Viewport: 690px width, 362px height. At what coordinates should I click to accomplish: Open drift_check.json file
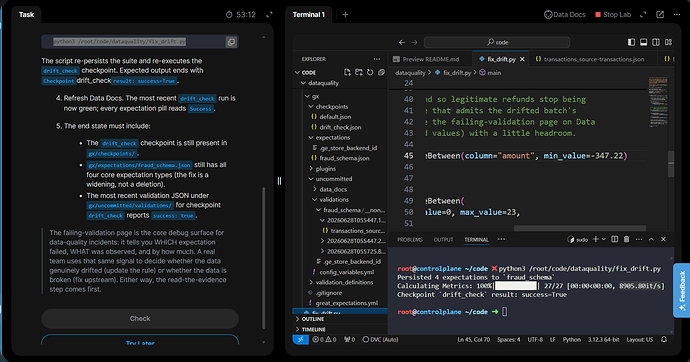coord(336,127)
